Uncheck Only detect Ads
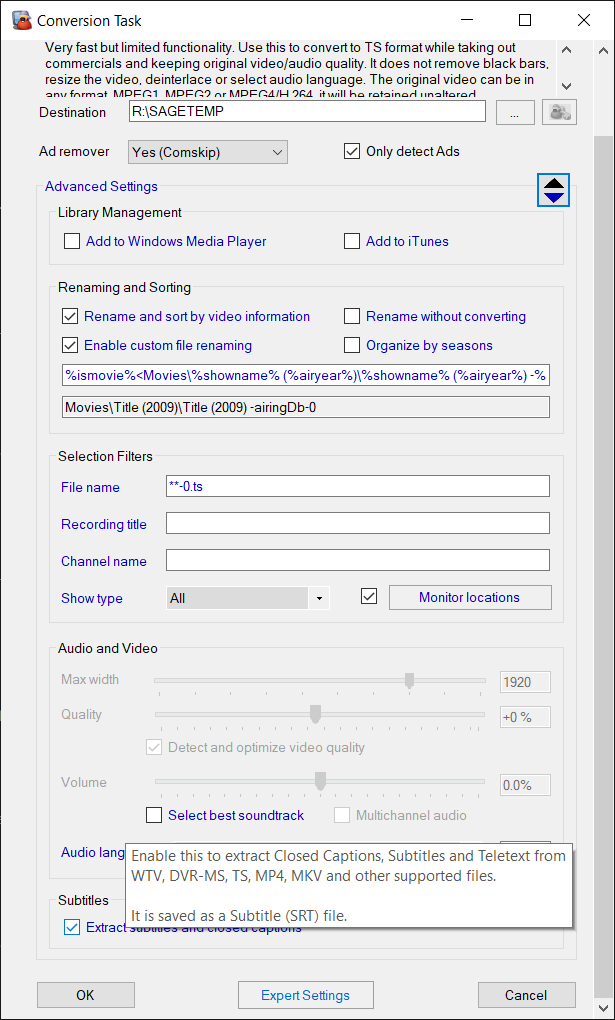This screenshot has width=615, height=1020. (x=352, y=152)
